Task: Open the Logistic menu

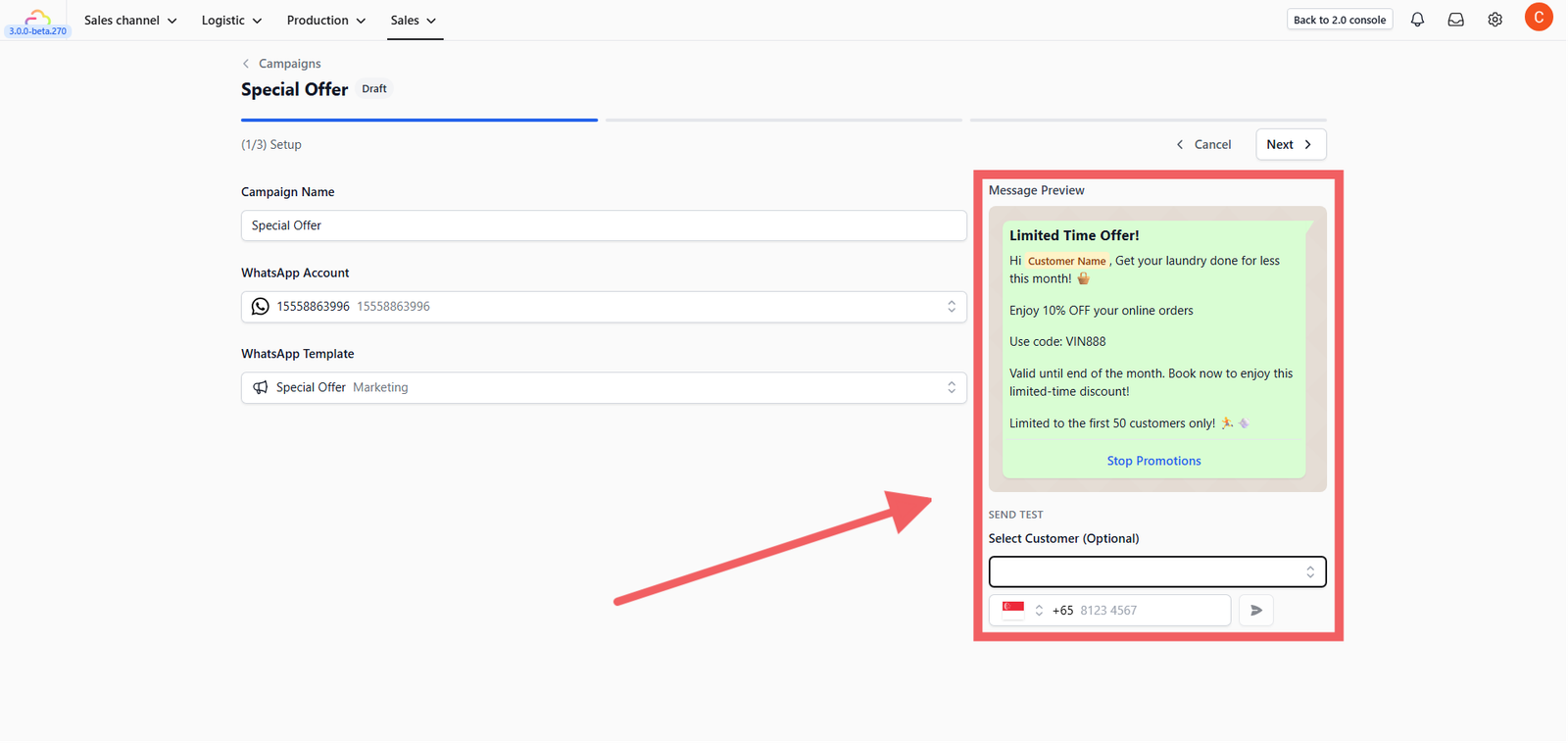Action: coord(231,21)
